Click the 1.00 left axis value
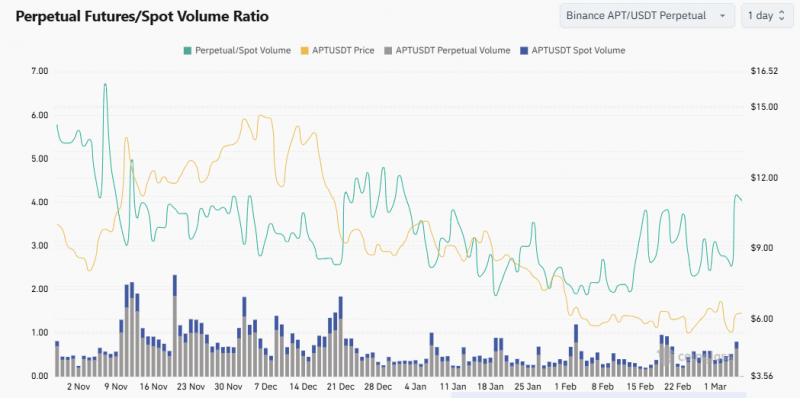The image size is (800, 398). [40, 333]
